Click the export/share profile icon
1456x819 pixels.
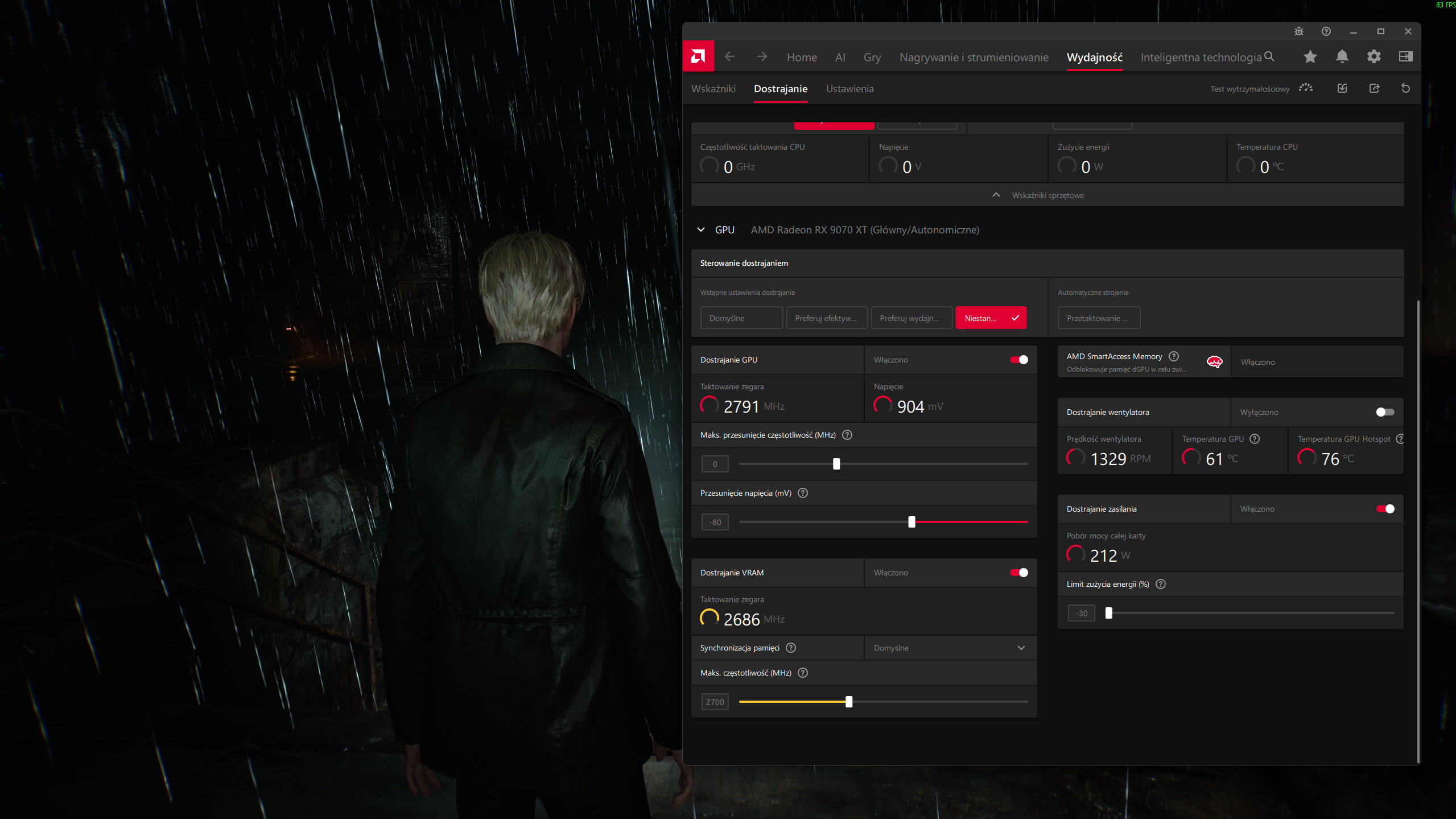pos(1374,88)
